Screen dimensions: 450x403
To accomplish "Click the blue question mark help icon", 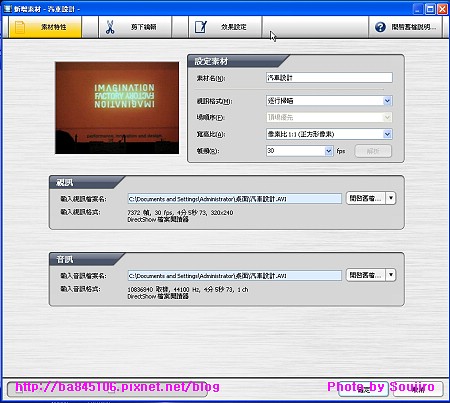I will tap(380, 27).
